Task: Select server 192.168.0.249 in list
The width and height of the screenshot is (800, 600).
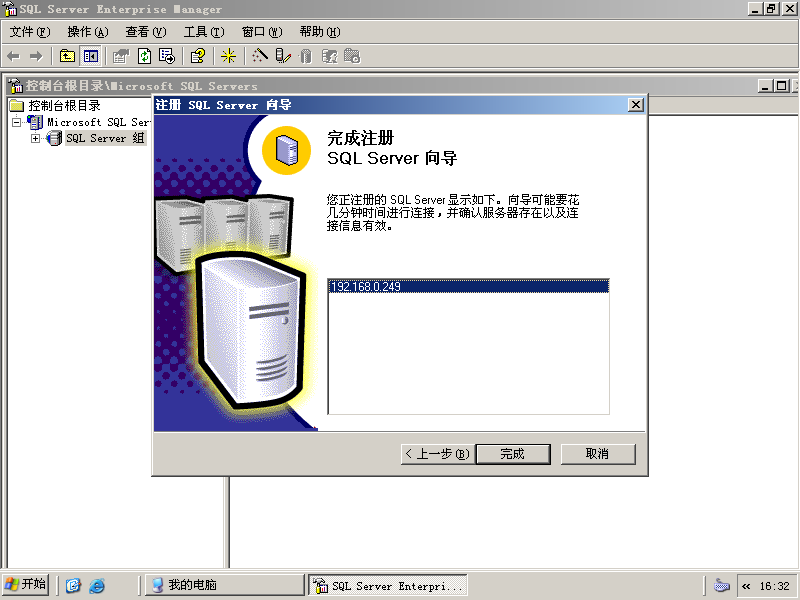Action: tap(468, 286)
